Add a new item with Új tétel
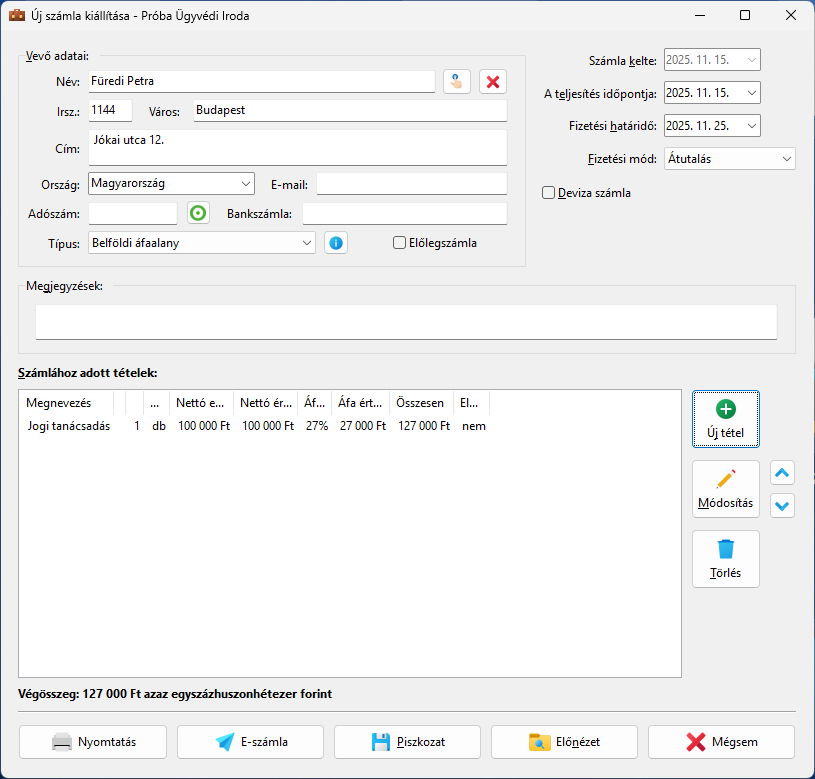The width and height of the screenshot is (815, 779). pos(725,418)
